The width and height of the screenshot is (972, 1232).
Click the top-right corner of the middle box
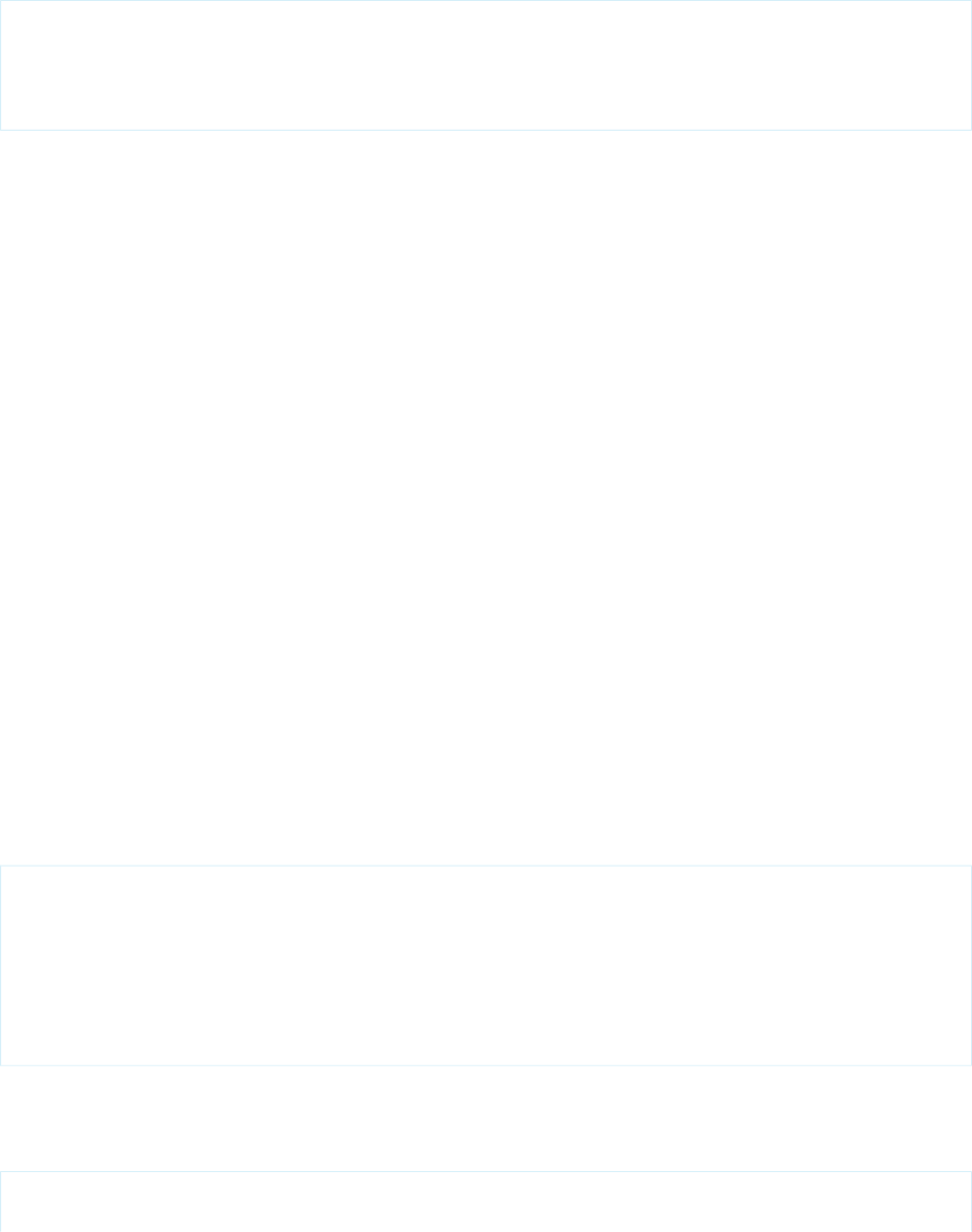pos(970,866)
